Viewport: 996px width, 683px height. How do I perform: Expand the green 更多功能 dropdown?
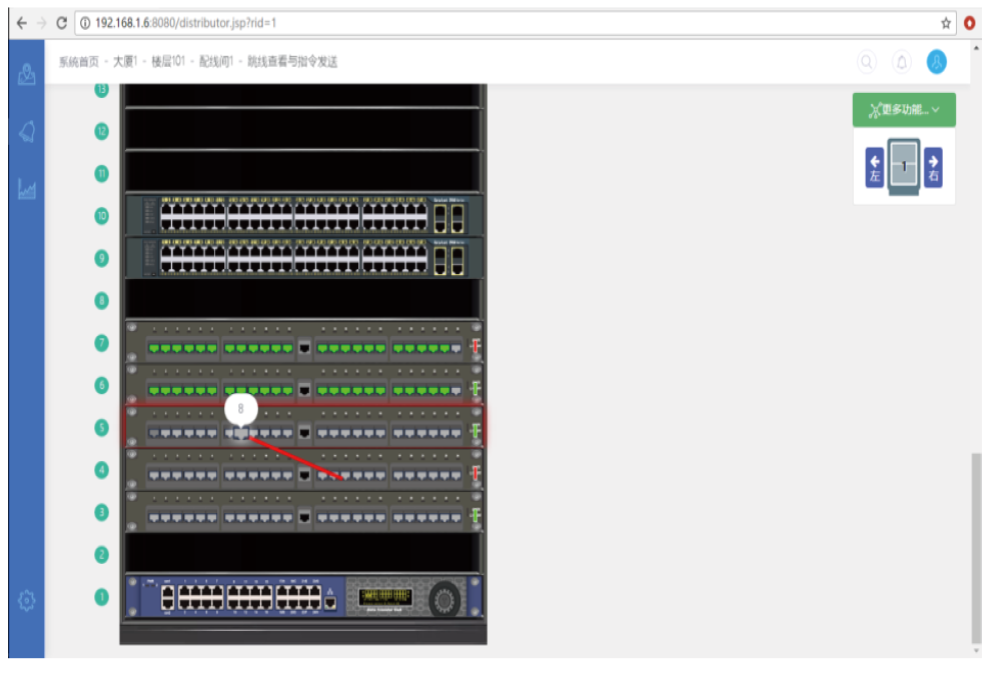904,110
